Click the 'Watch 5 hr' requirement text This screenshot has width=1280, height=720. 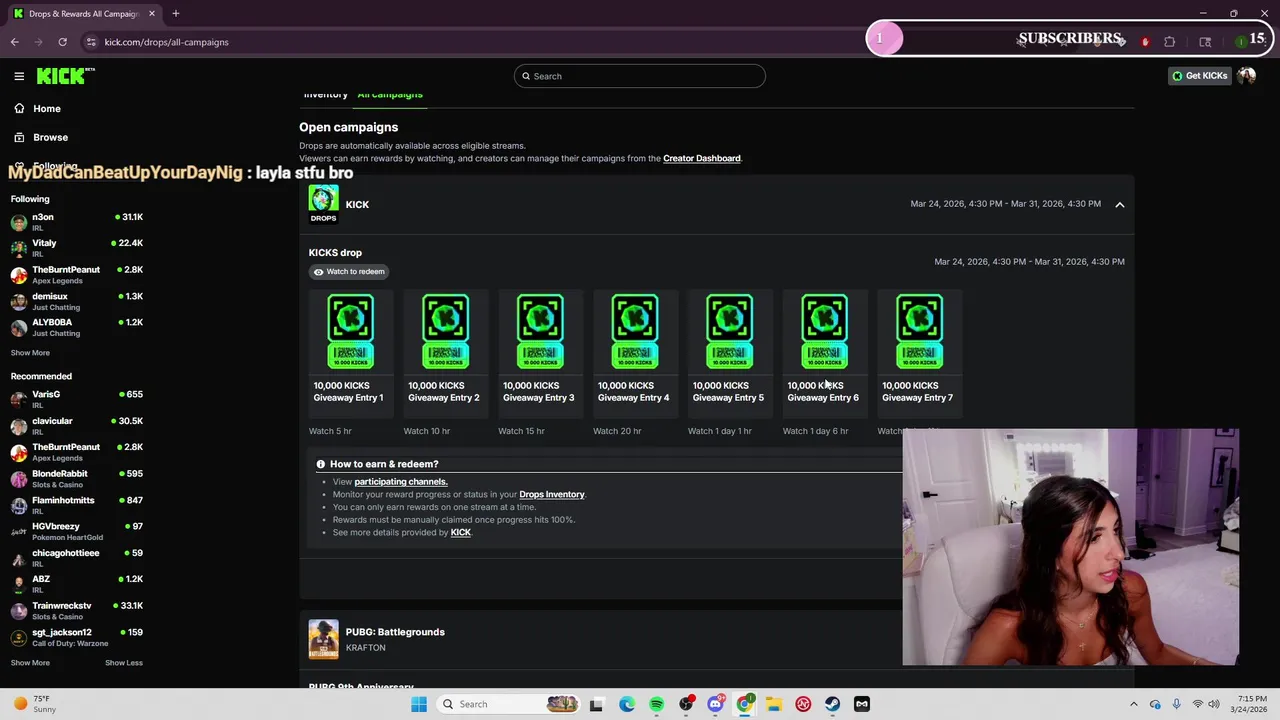click(330, 431)
